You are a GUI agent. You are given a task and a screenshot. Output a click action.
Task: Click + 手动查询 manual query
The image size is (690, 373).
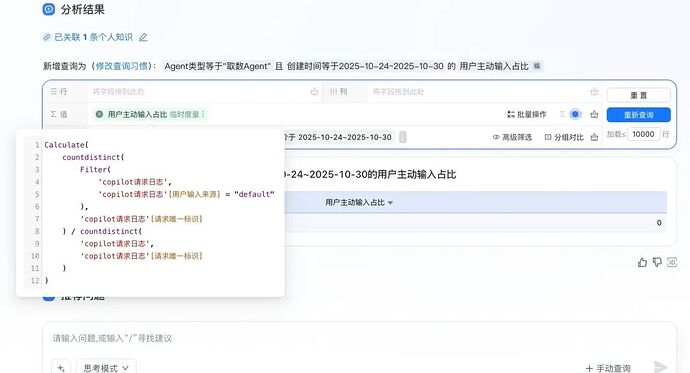coord(608,368)
